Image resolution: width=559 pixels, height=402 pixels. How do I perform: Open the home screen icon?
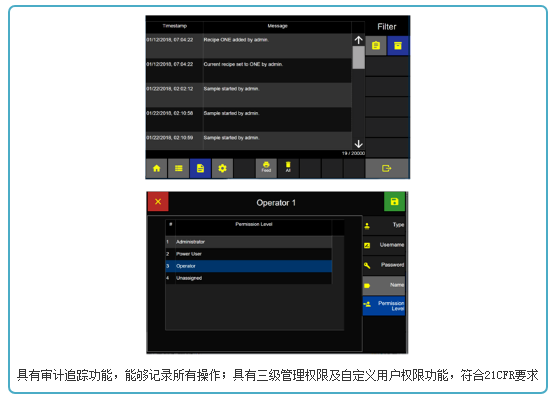point(157,168)
